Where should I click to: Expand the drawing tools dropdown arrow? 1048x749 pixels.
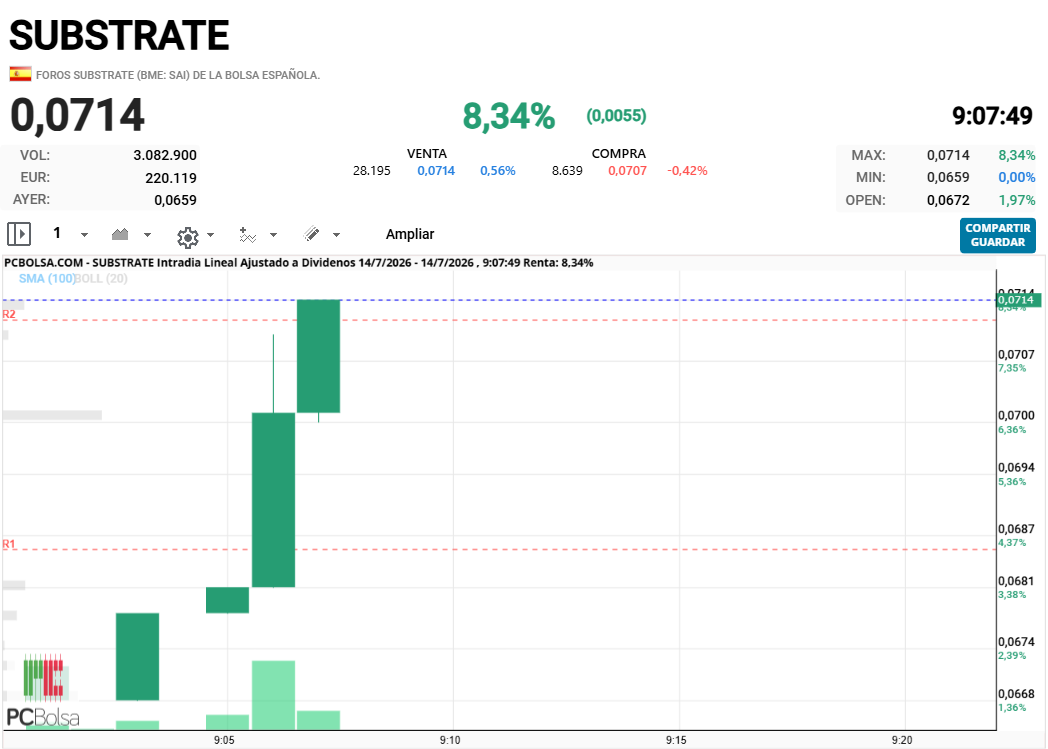tap(336, 235)
